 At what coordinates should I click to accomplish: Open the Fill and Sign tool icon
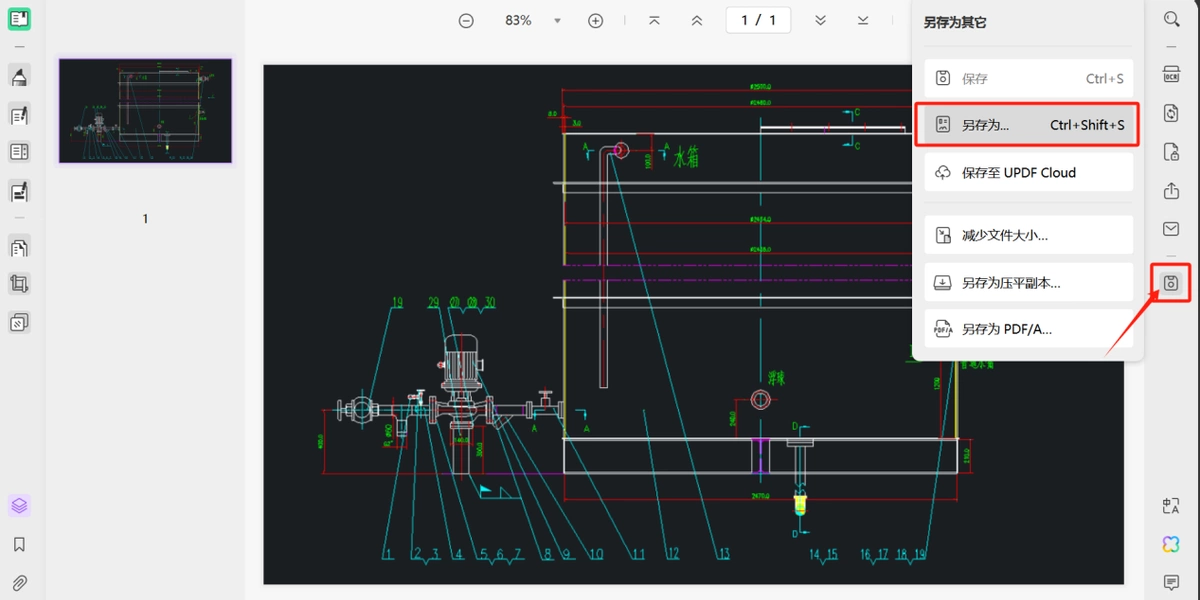coord(19,190)
